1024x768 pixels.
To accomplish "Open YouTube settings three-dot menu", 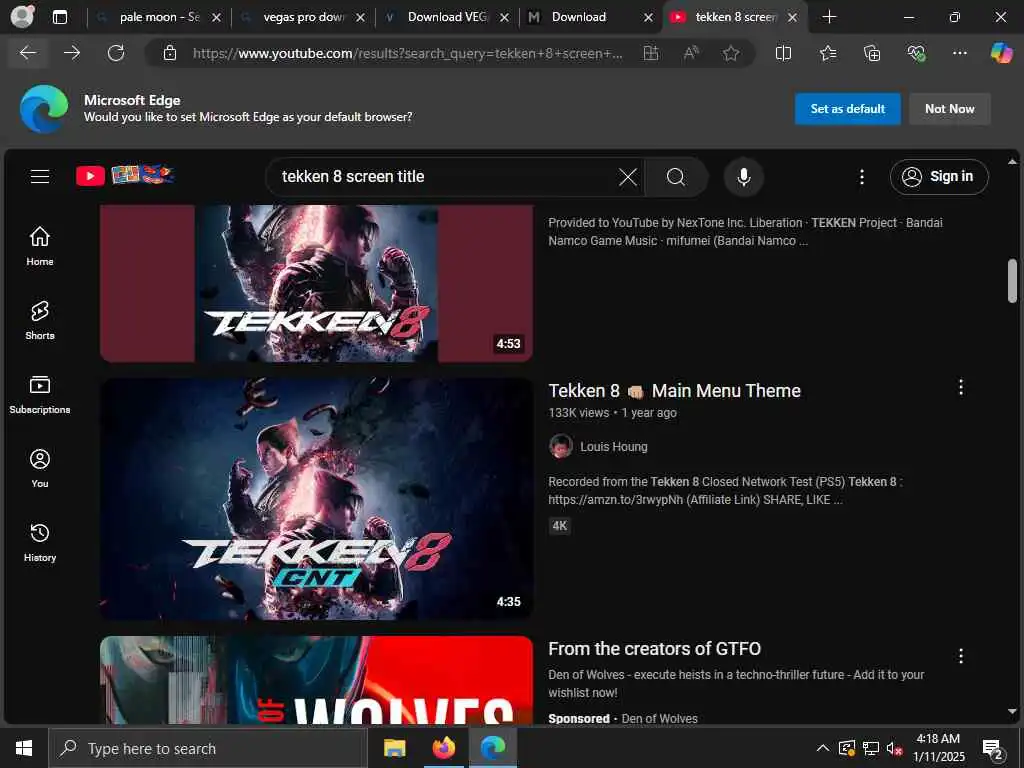I will click(861, 177).
